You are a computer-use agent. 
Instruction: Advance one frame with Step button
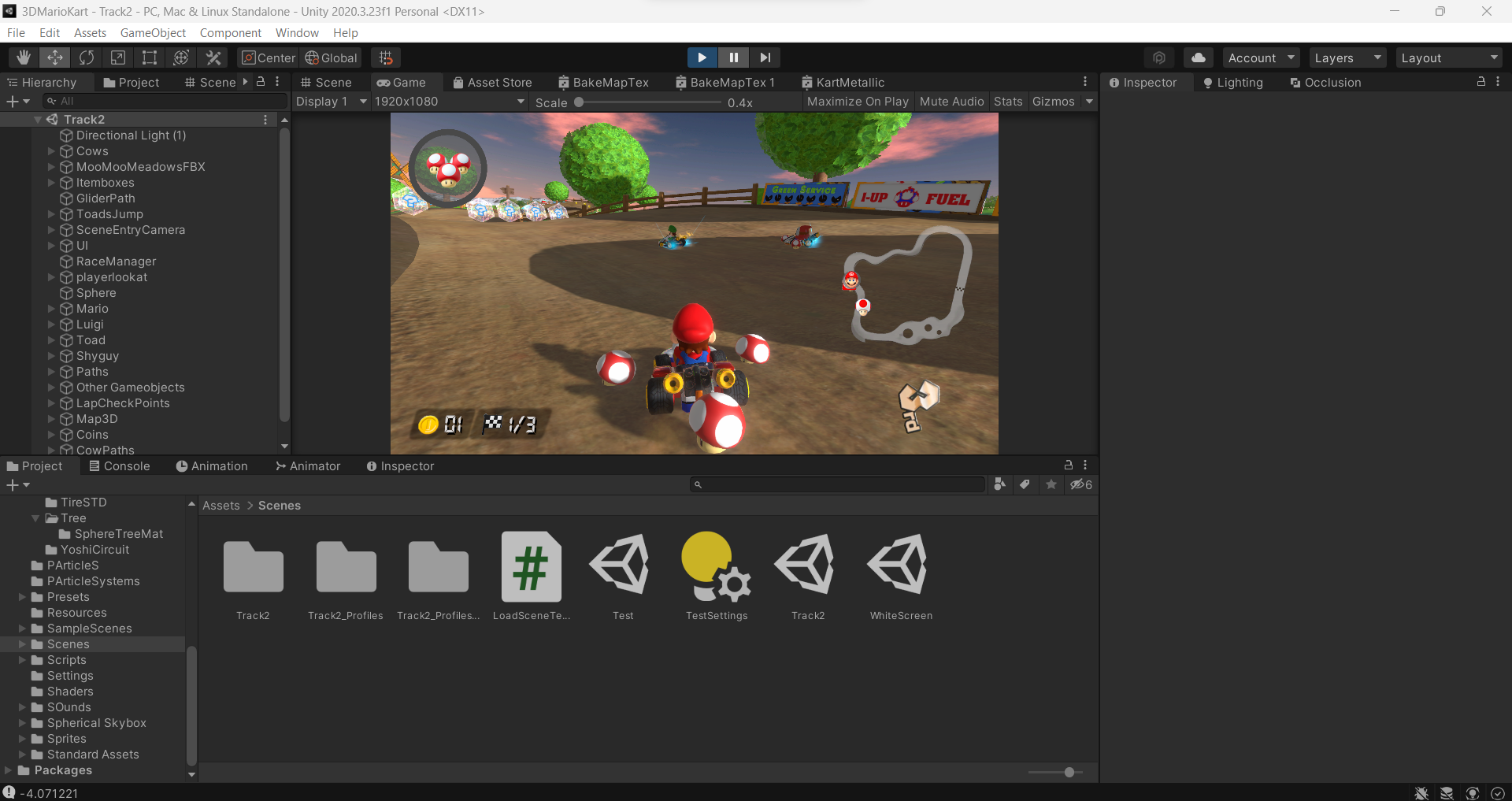pos(765,57)
